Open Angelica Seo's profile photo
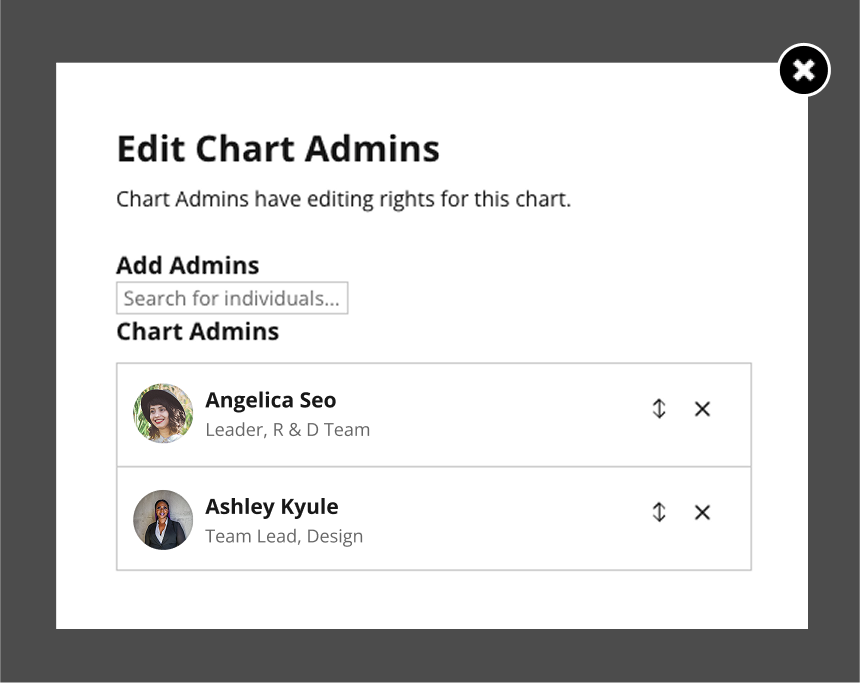Screen dimensions: 860x683 [163, 413]
